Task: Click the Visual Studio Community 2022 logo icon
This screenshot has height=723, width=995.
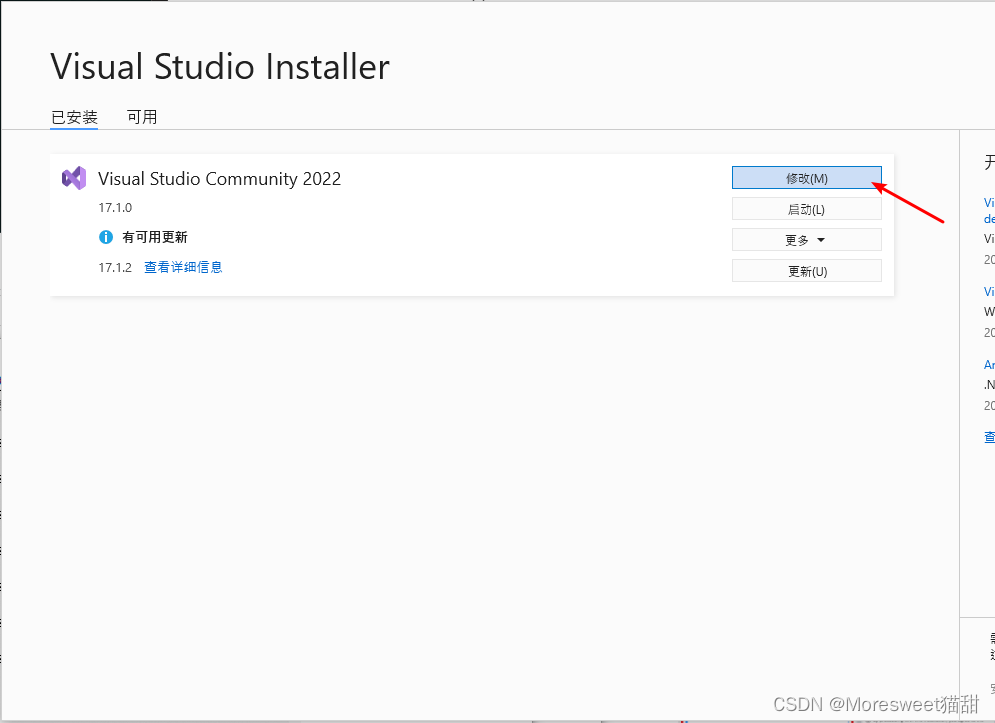Action: [x=74, y=178]
